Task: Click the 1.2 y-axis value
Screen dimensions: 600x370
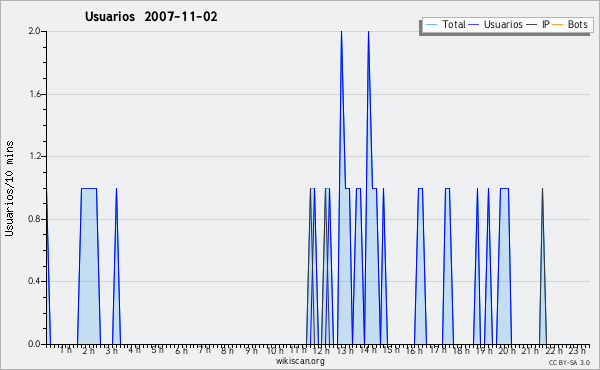Action: 34,156
